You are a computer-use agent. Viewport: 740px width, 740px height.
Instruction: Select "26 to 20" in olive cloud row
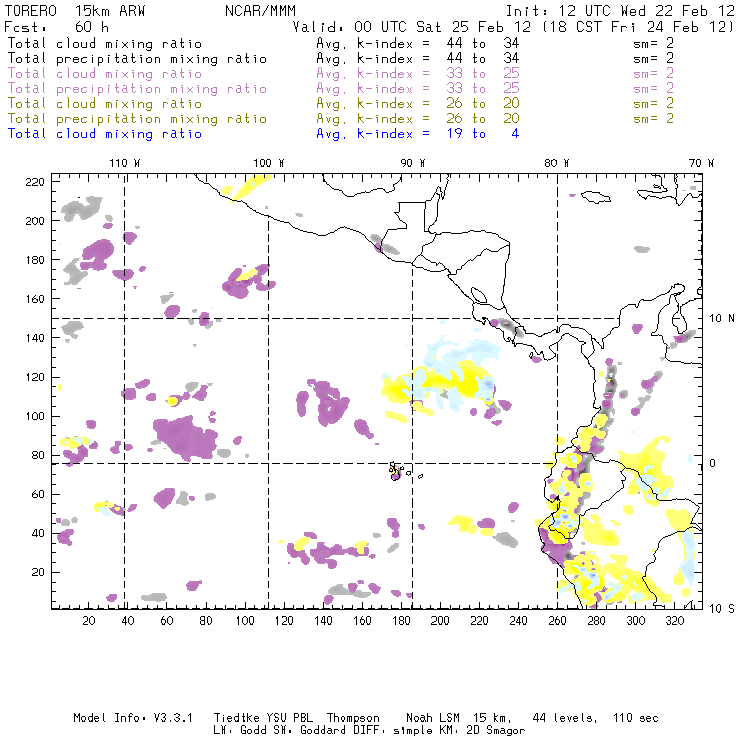tap(483, 104)
